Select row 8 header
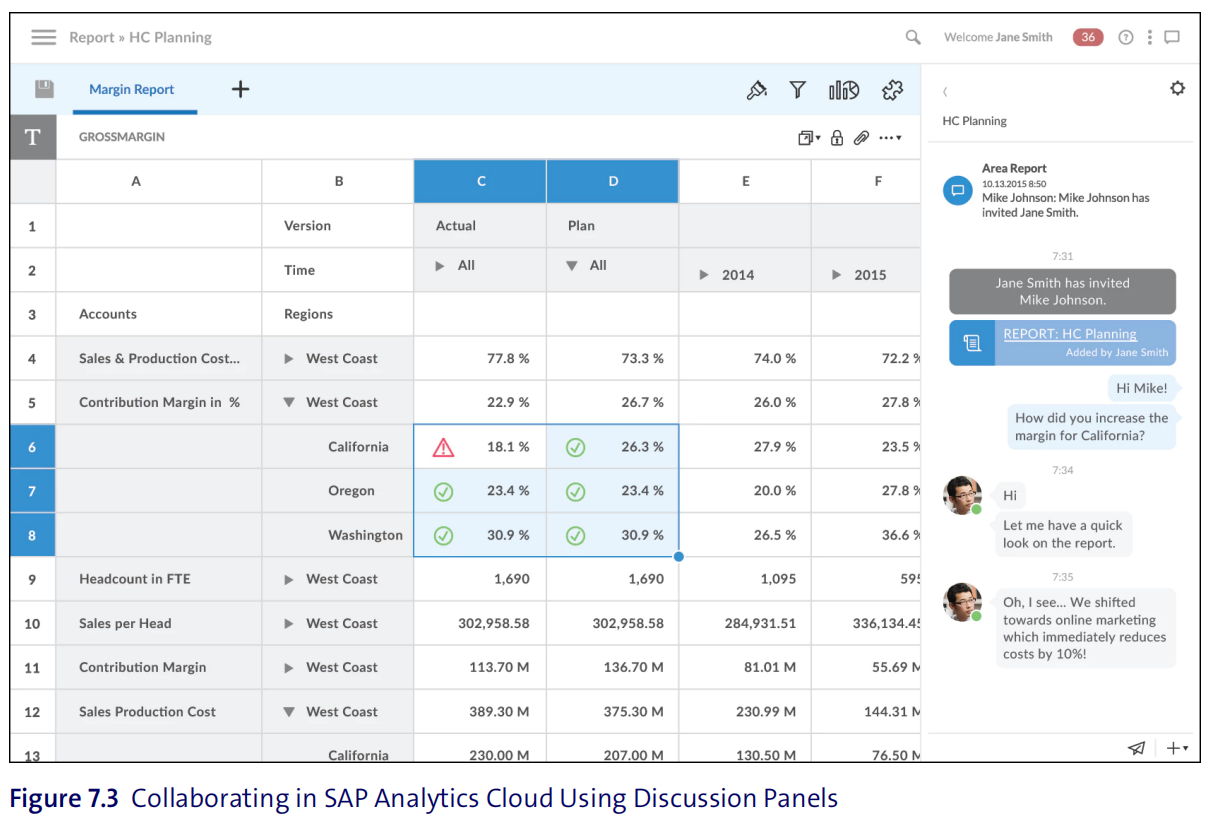Image resolution: width=1208 pixels, height=824 pixels. [x=33, y=535]
